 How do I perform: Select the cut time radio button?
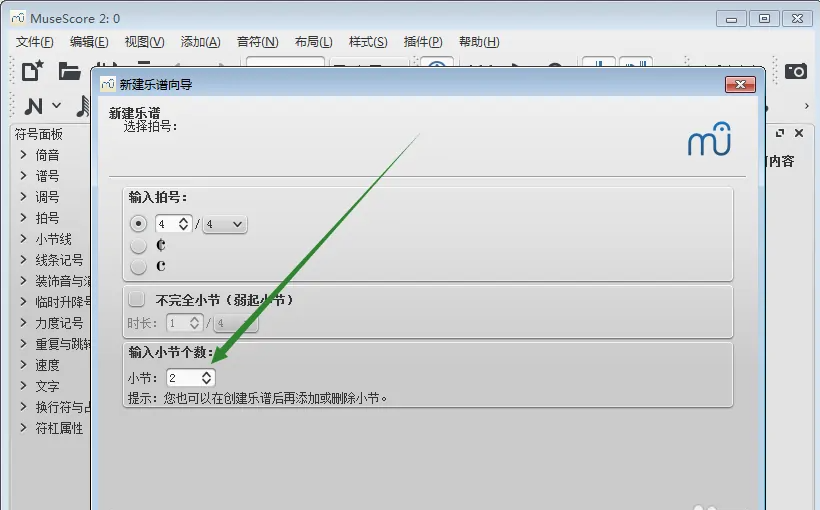tap(138, 245)
